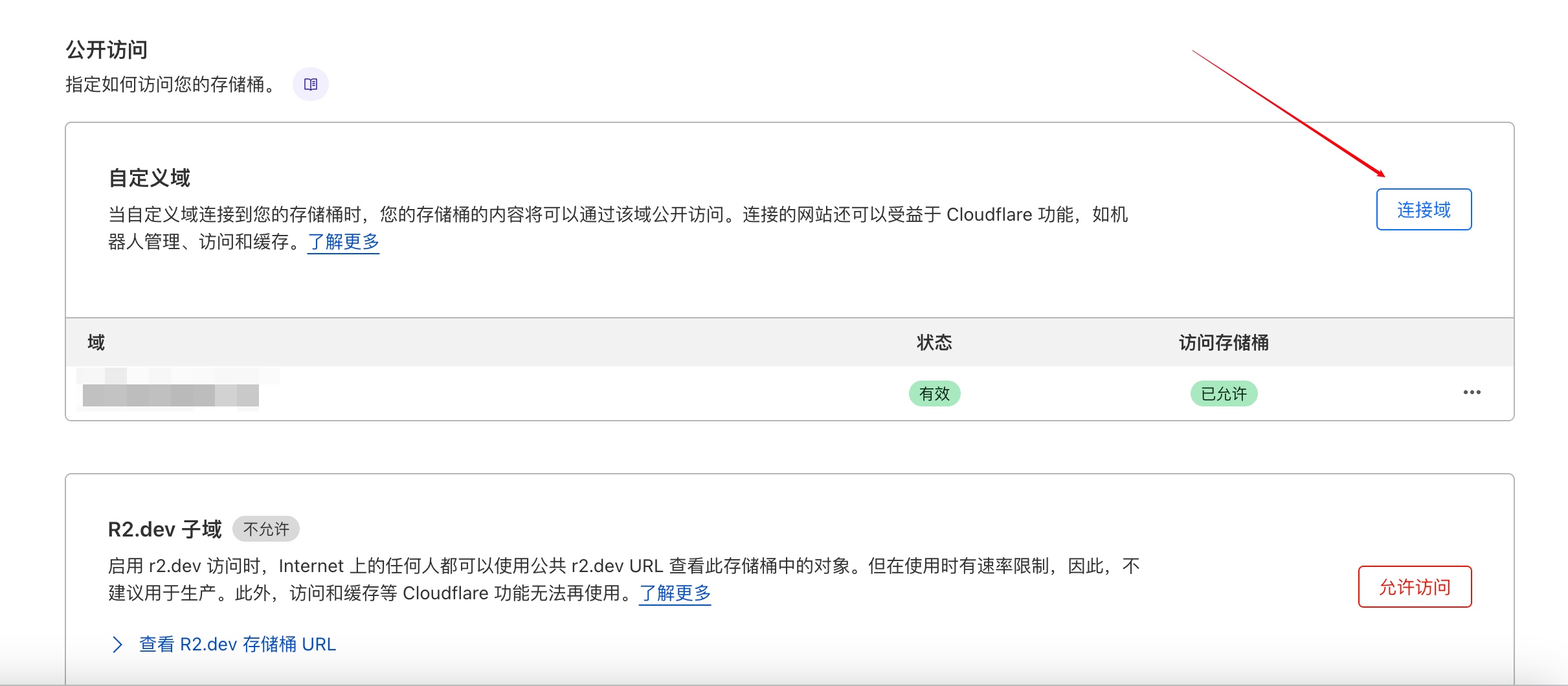Expand 查看 R2.dev 存储桶 URL

(236, 644)
